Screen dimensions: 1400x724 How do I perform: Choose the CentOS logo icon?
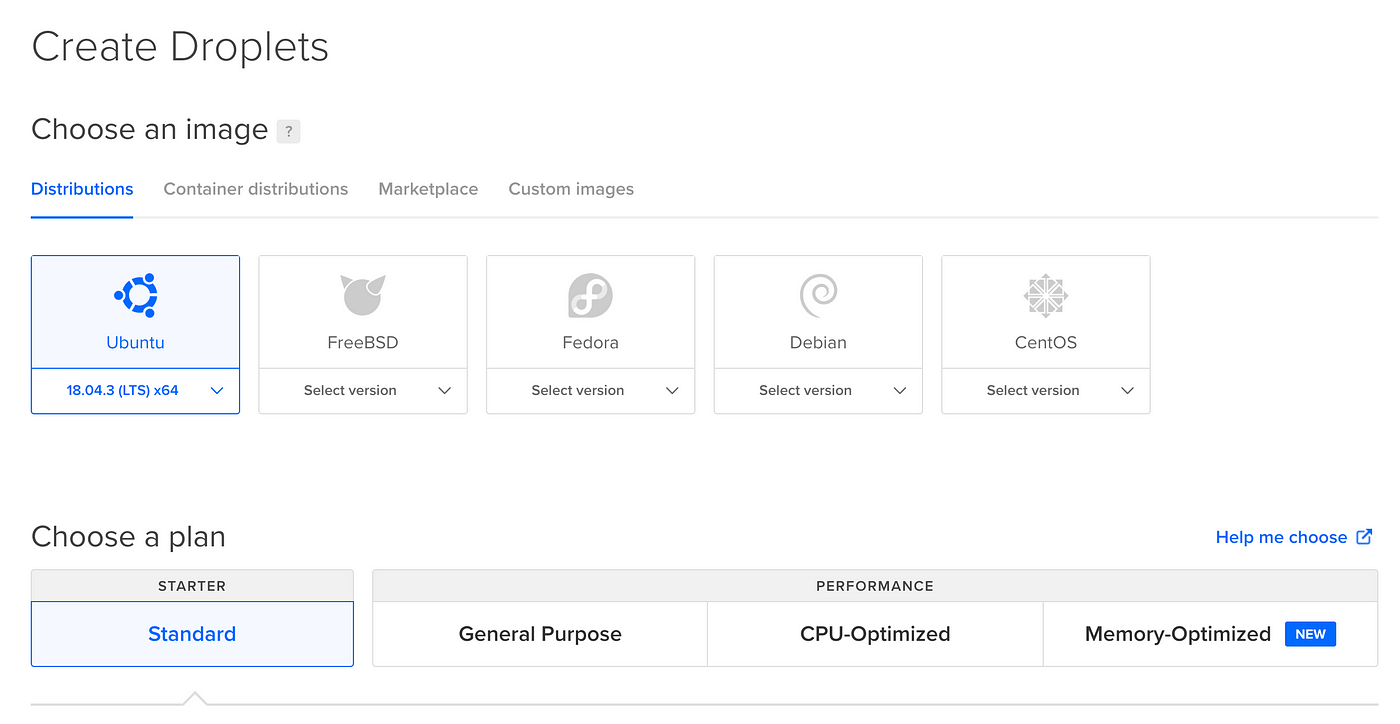click(1046, 296)
